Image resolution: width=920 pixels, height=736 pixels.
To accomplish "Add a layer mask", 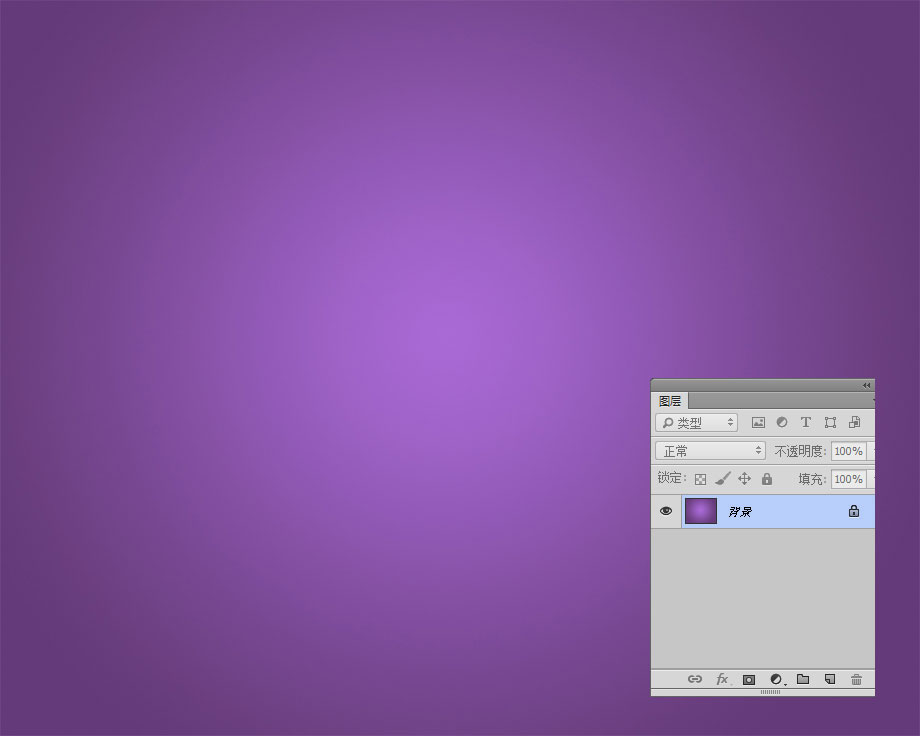I will coord(749,680).
